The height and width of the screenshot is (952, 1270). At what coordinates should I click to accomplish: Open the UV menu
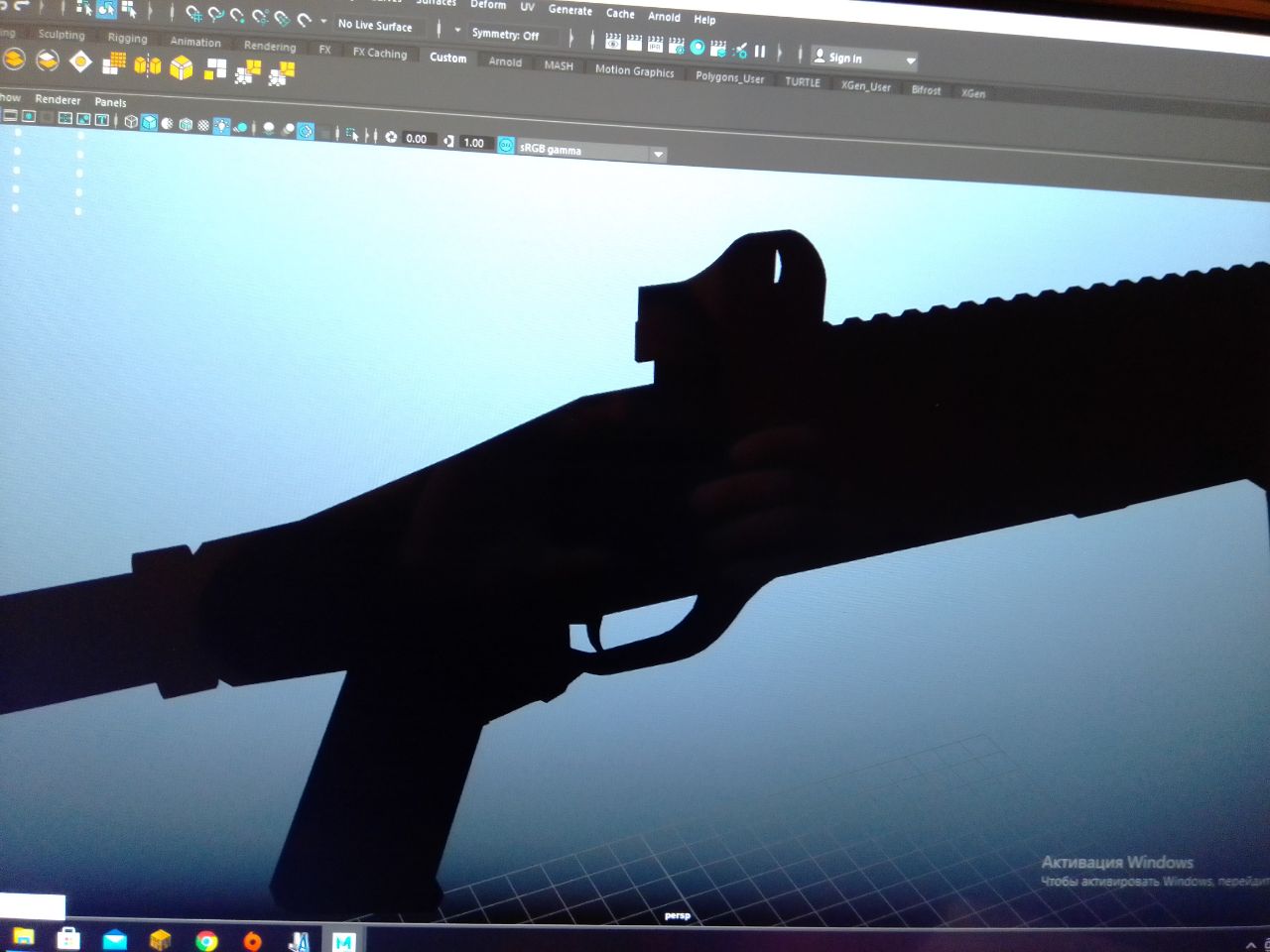(528, 7)
